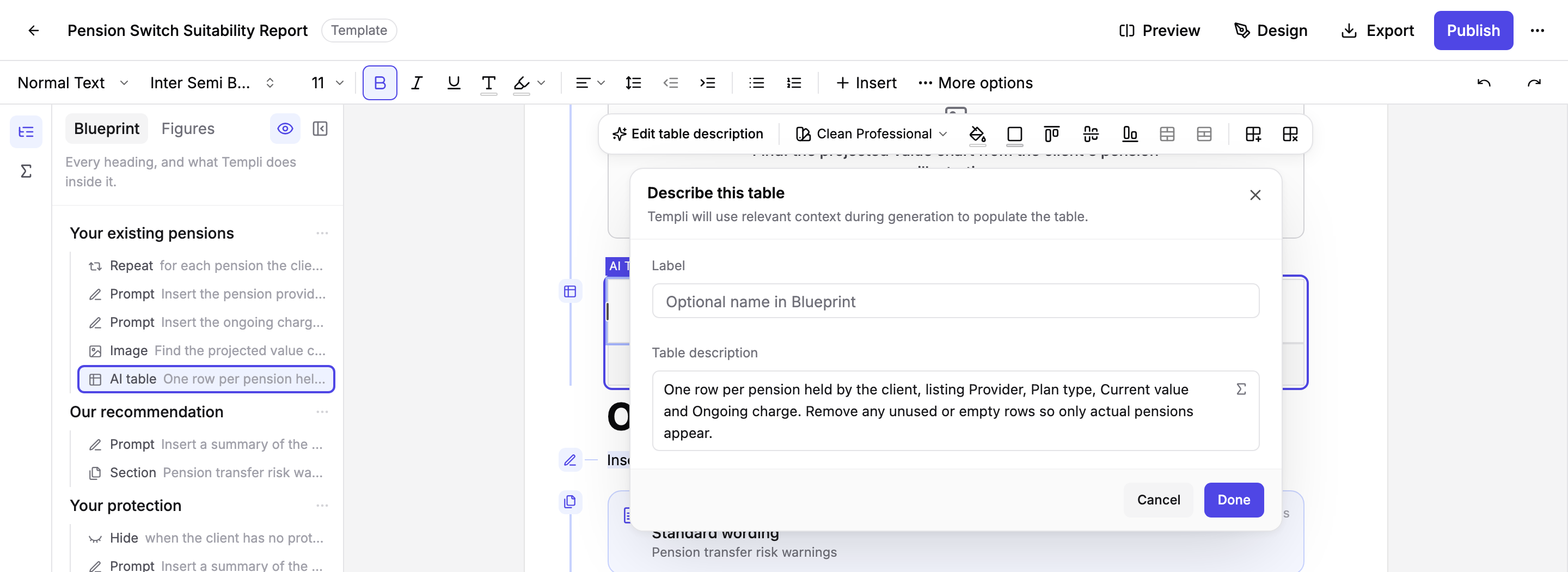Toggle bold formatting
Screen dimensions: 1568x572
[x=380, y=83]
